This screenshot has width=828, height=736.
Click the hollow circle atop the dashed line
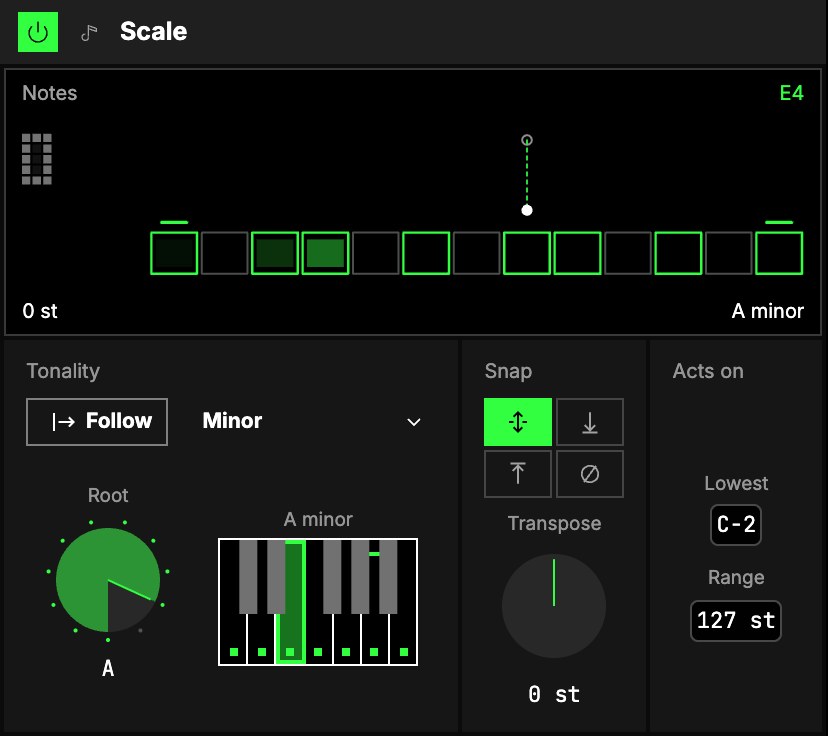526,140
